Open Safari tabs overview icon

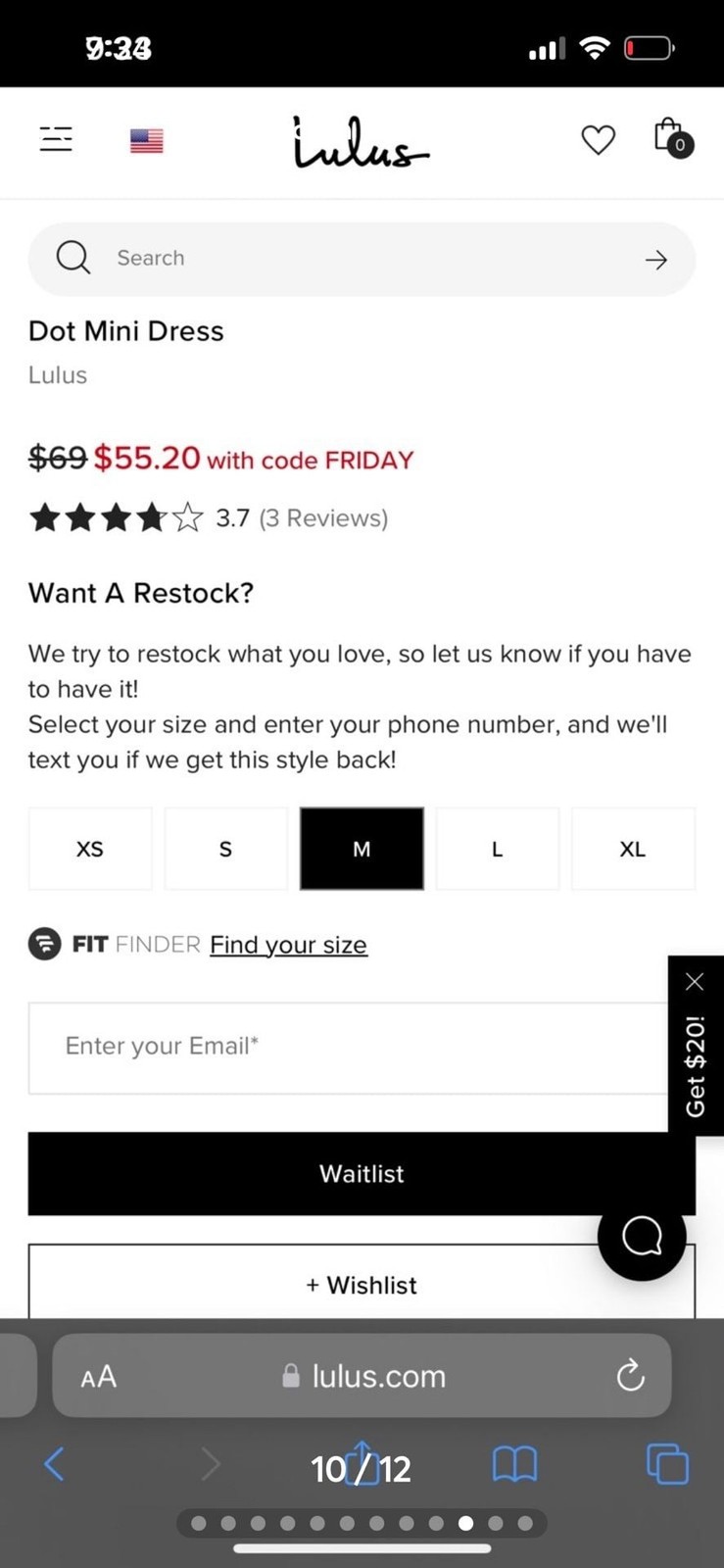pyautogui.click(x=668, y=1465)
